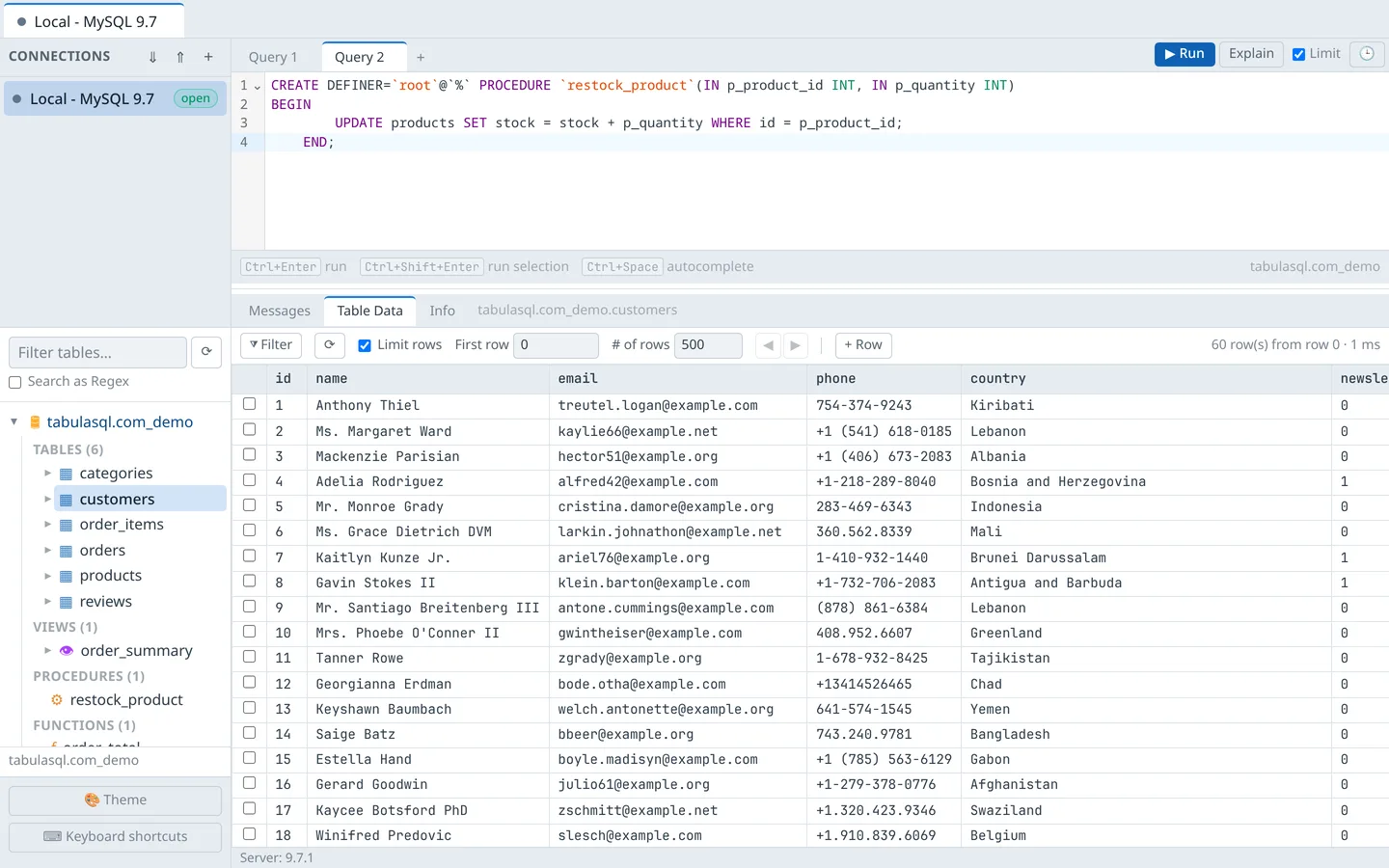Uncheck the Limit rows checkbox
Viewport: 1389px width, 868px height.
(365, 345)
